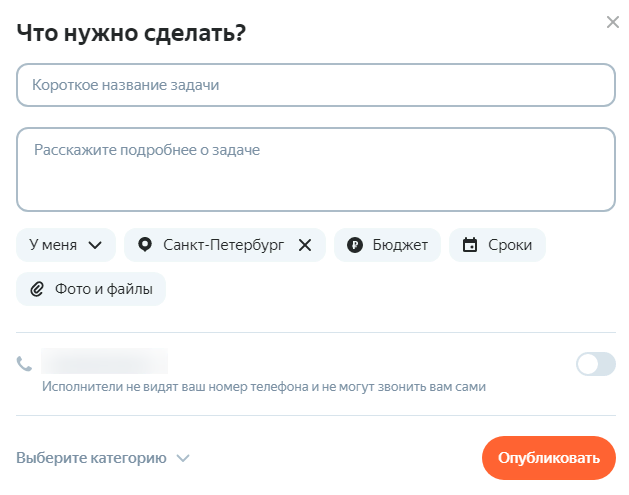Close the task creation dialog
The height and width of the screenshot is (495, 629).
[613, 22]
